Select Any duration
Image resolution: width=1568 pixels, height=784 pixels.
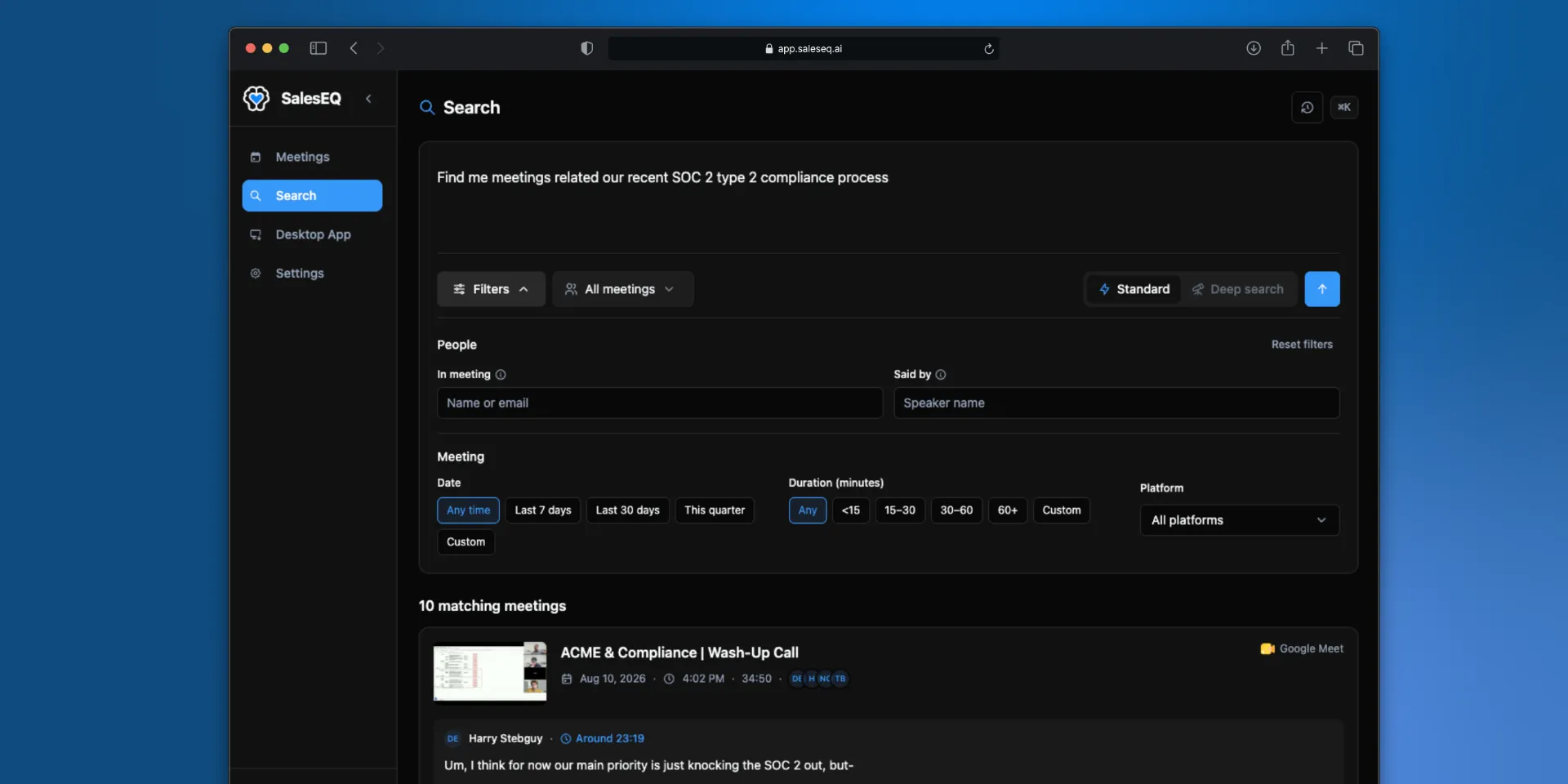click(x=808, y=510)
